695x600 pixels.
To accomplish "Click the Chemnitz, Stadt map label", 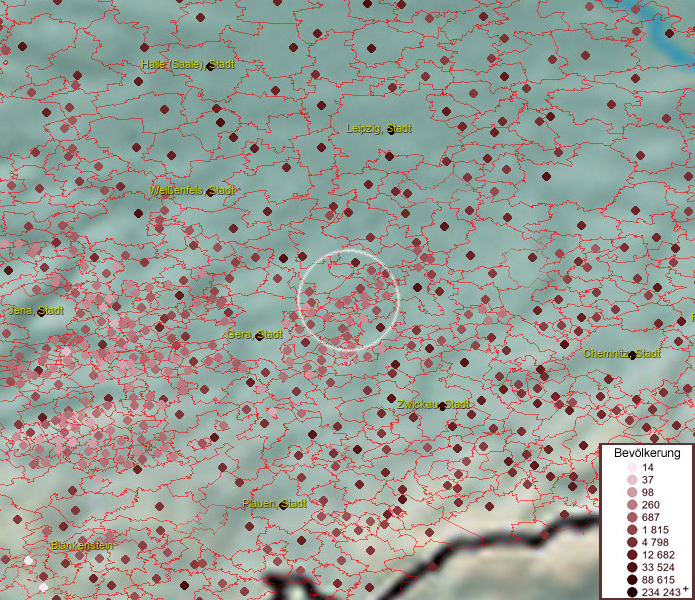I will [x=622, y=354].
